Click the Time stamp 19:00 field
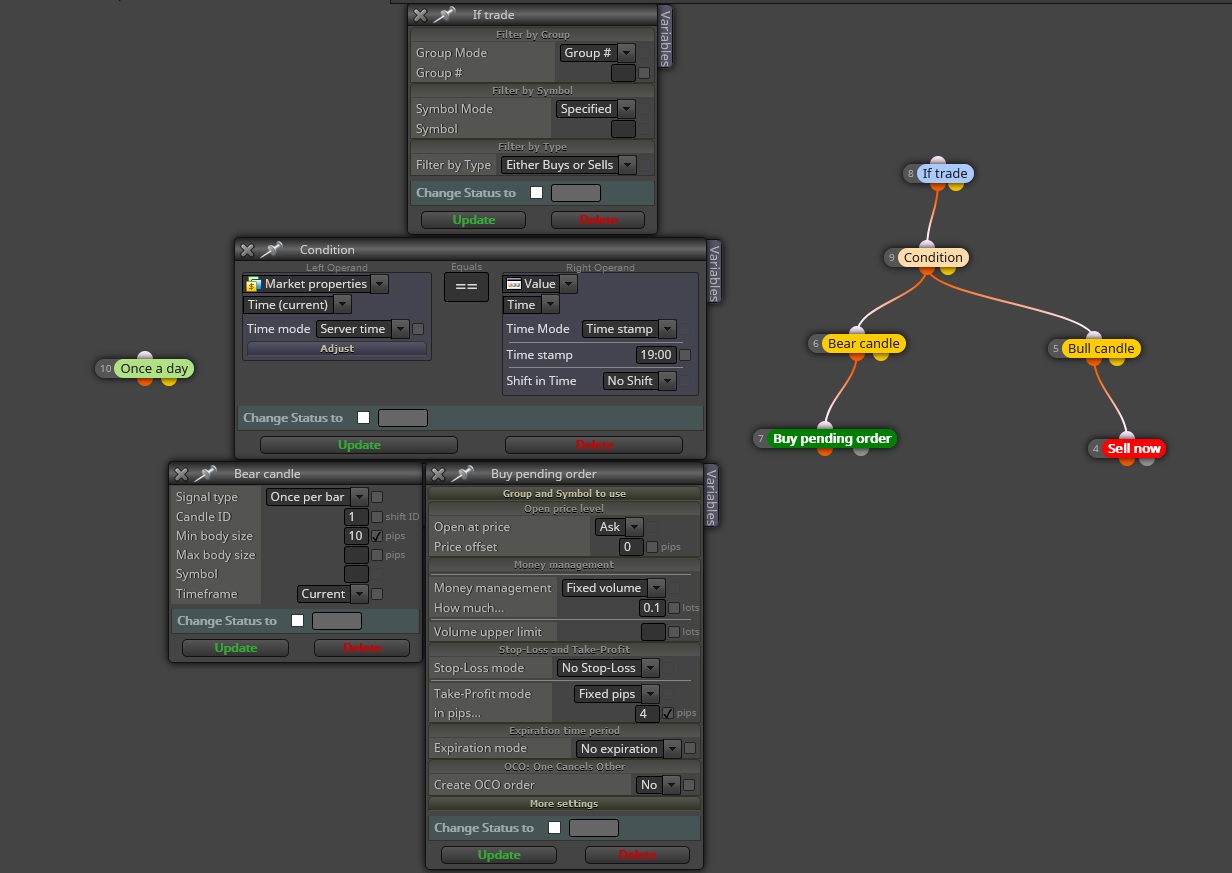This screenshot has width=1232, height=873. point(656,355)
